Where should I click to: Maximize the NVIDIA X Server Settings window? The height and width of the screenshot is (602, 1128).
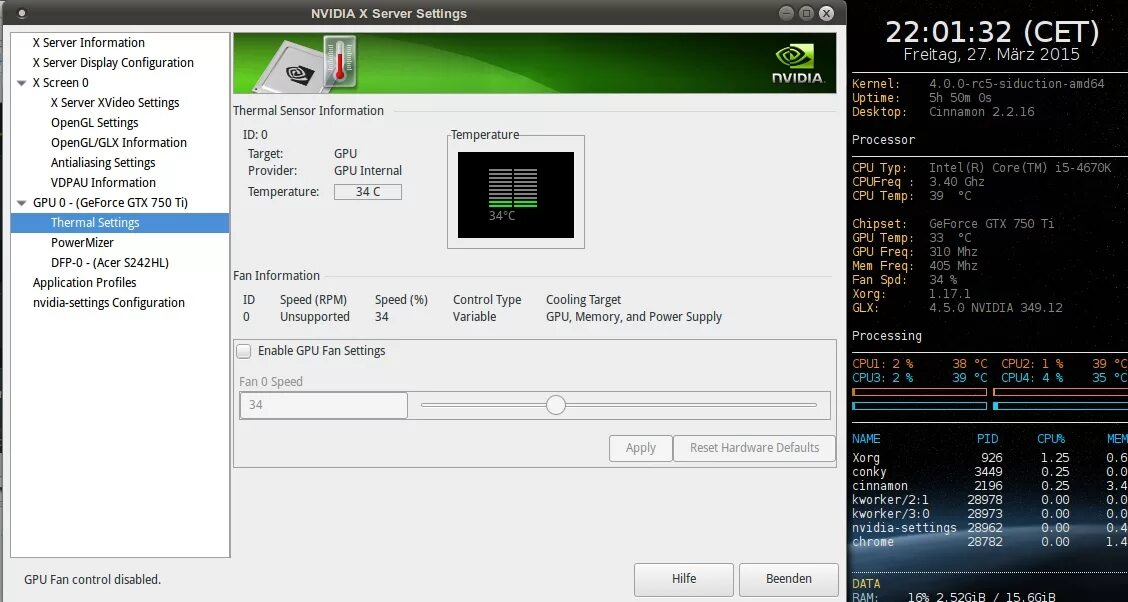pyautogui.click(x=806, y=13)
